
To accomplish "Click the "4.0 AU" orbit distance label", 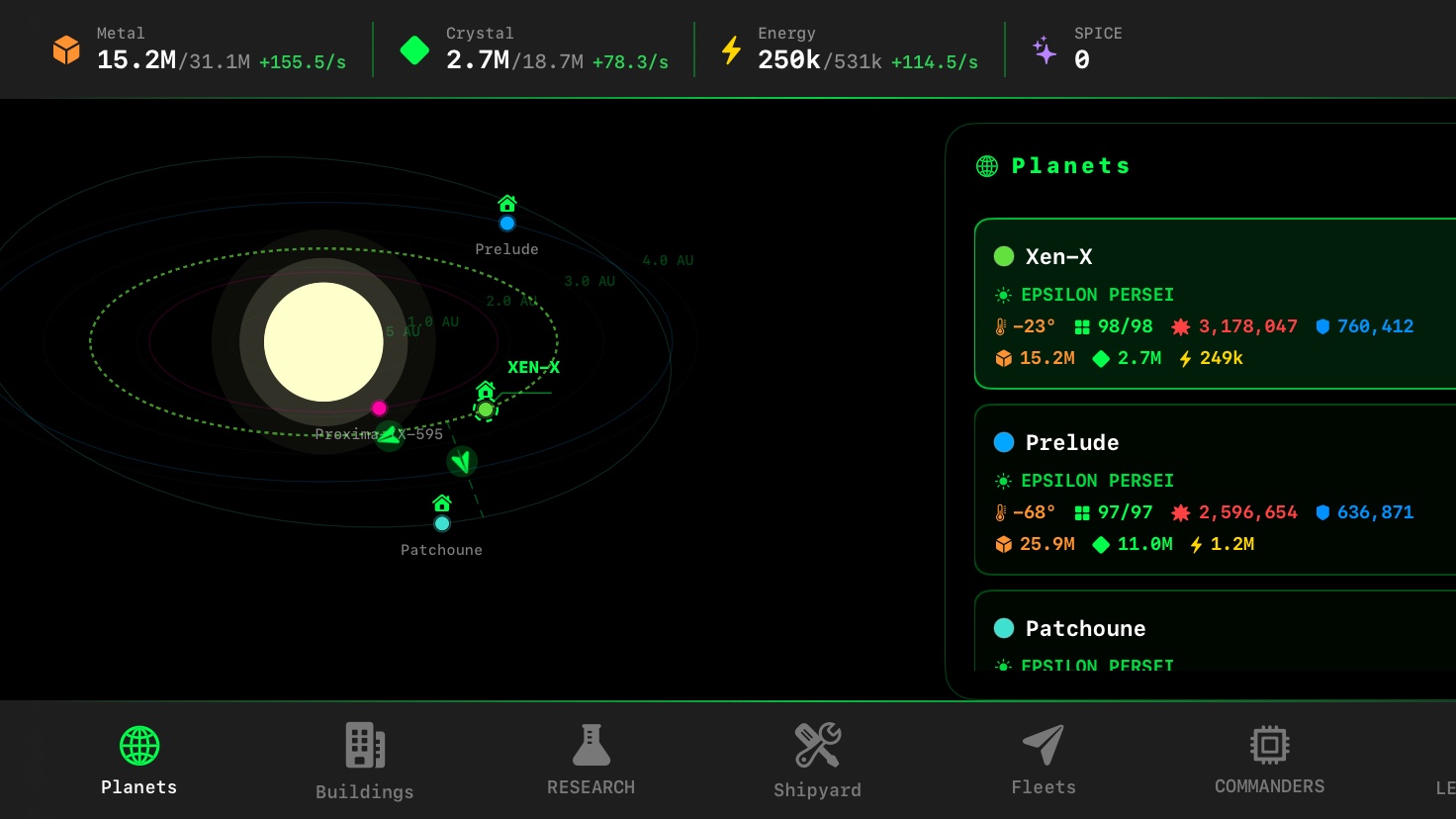I will click(x=668, y=260).
